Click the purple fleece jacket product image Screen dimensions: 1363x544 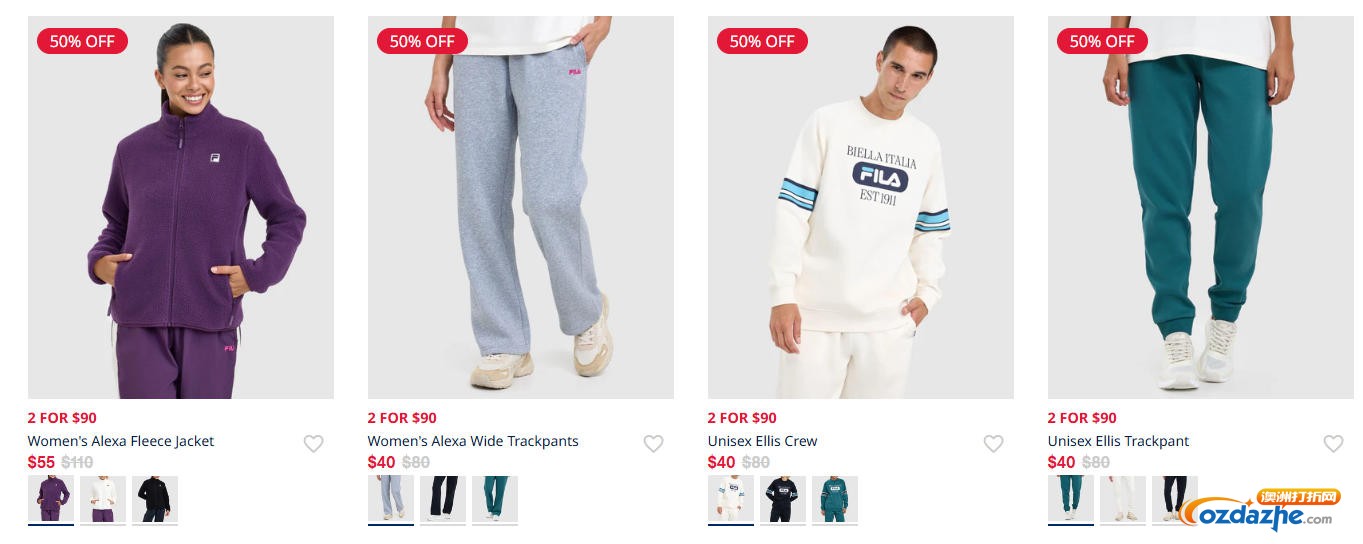(181, 207)
